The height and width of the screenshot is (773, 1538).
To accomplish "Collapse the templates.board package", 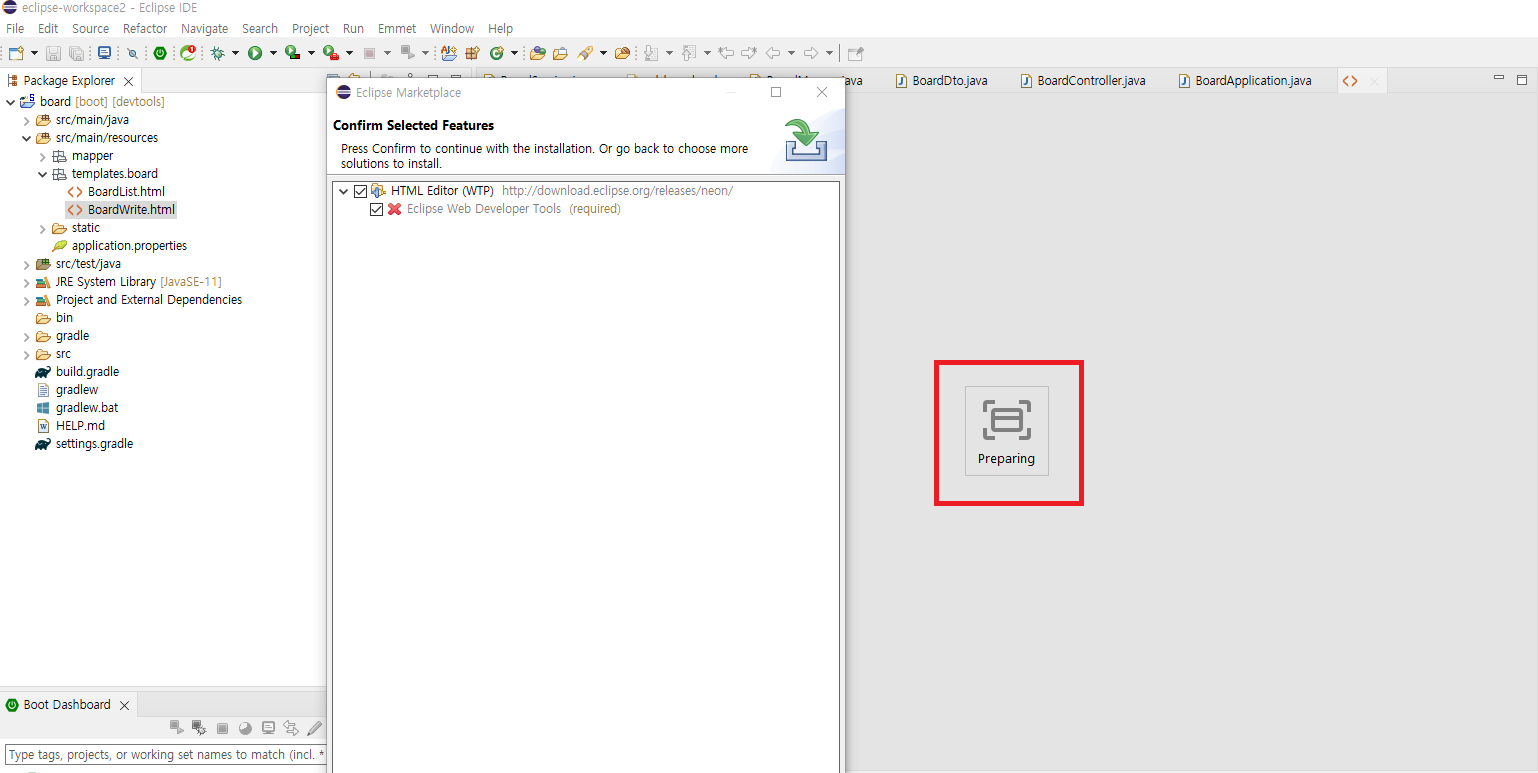I will (43, 174).
